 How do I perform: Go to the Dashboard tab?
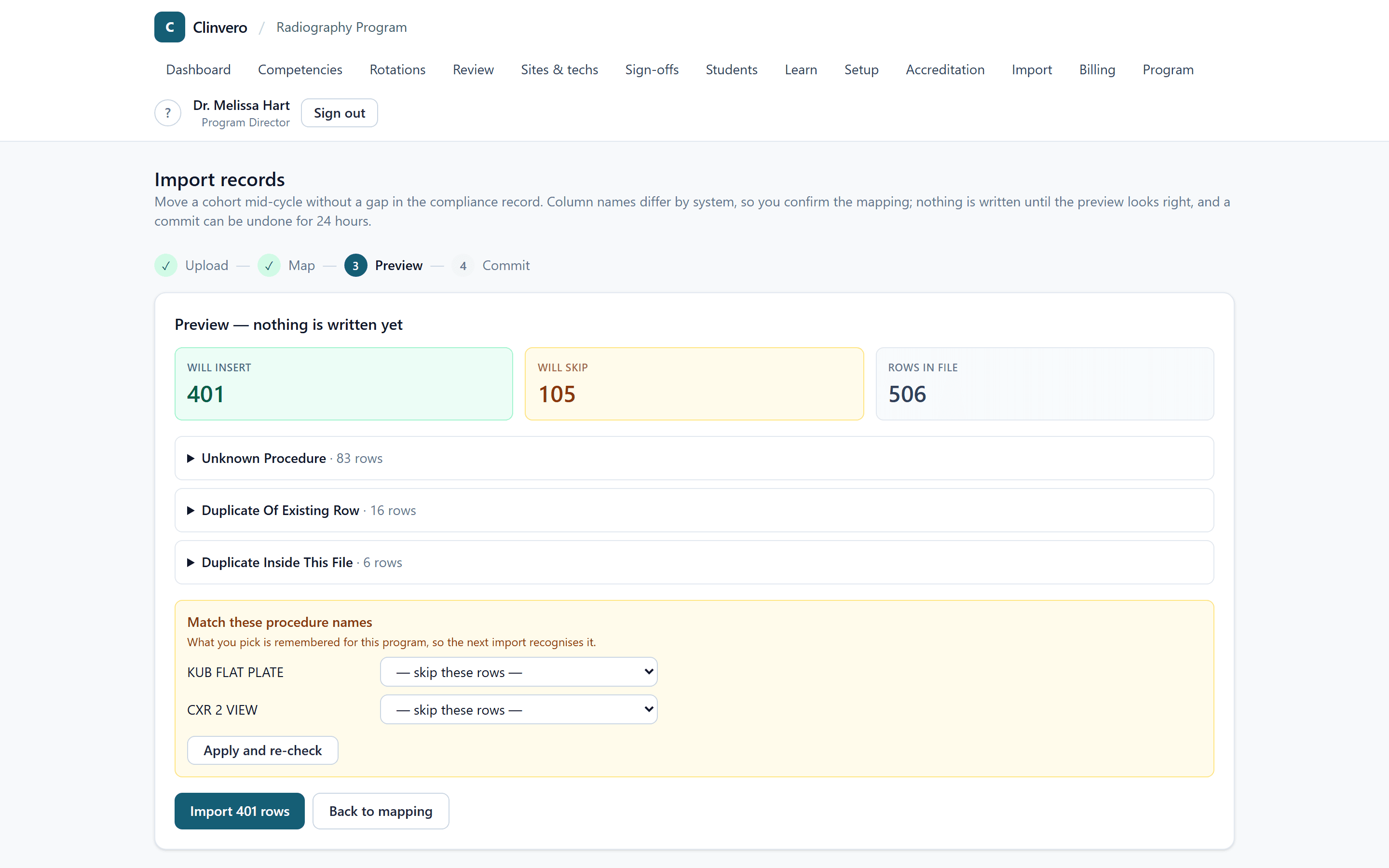(198, 69)
